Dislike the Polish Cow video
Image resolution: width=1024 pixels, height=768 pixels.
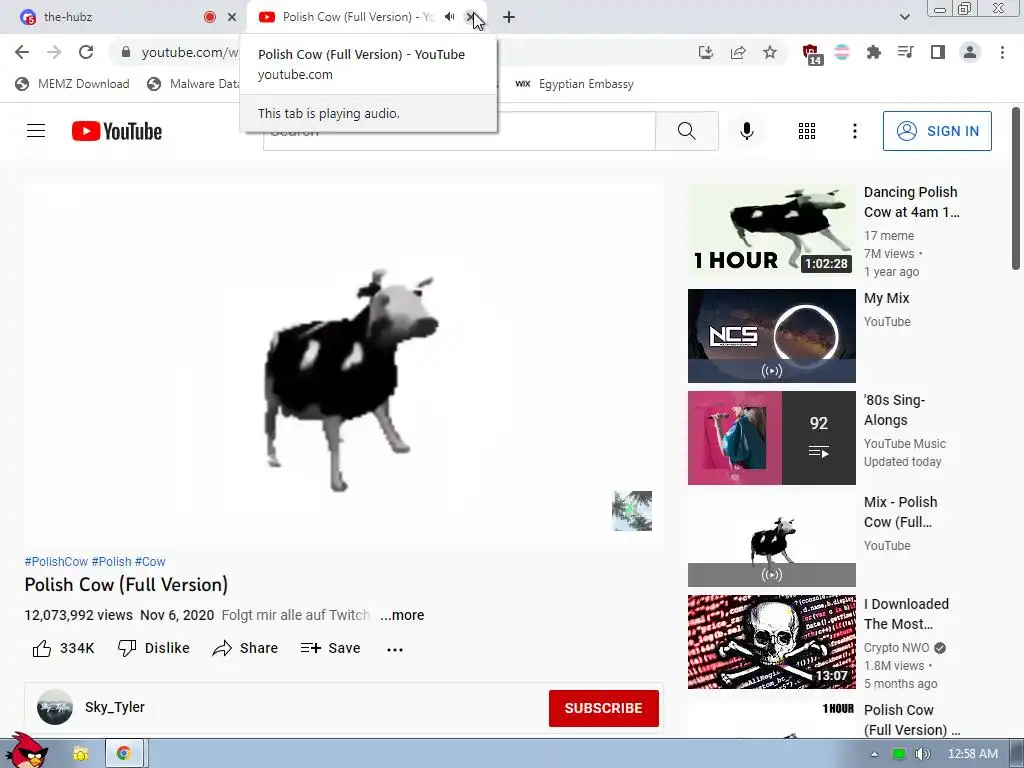pos(153,648)
